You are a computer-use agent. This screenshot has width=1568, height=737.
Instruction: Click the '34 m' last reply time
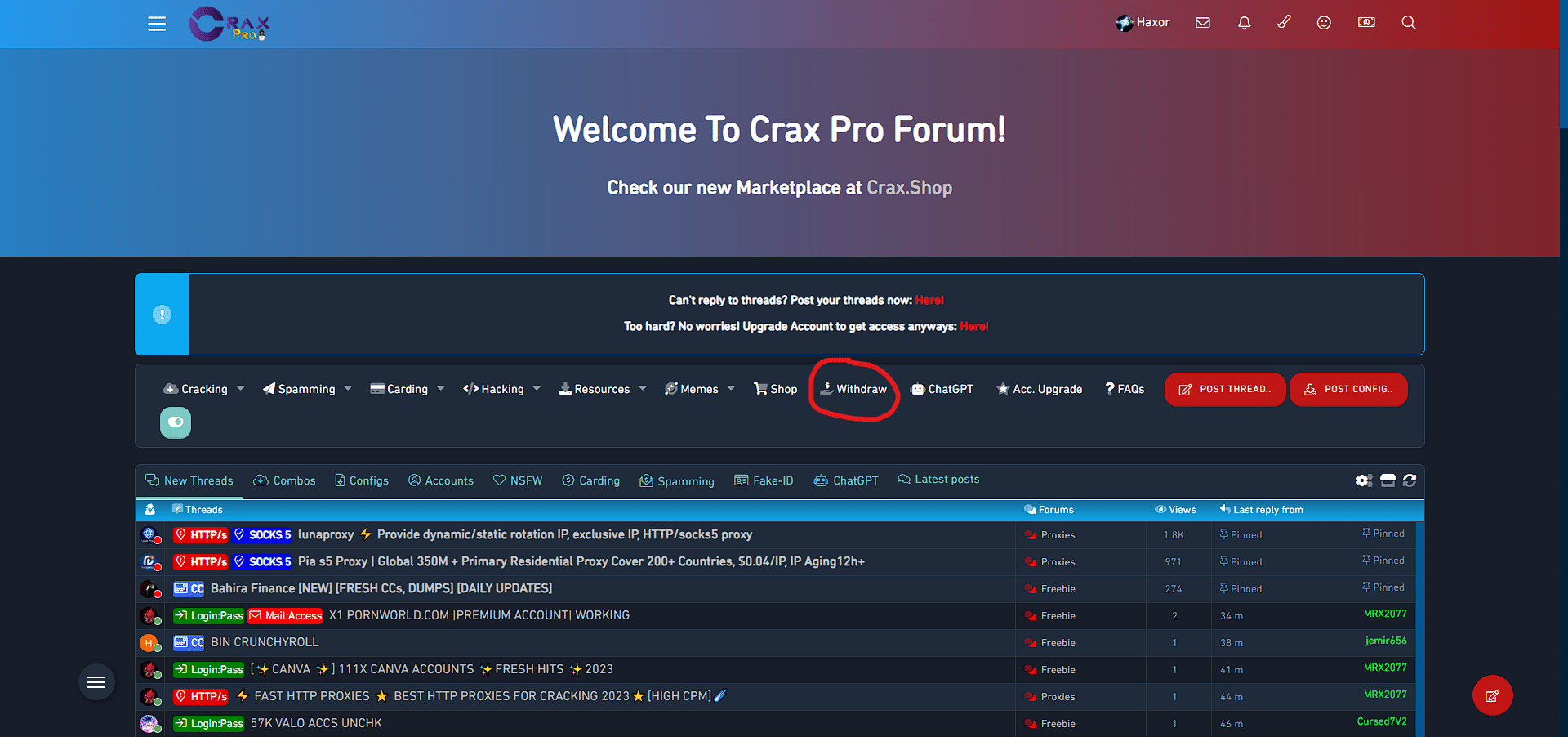pyautogui.click(x=1232, y=616)
